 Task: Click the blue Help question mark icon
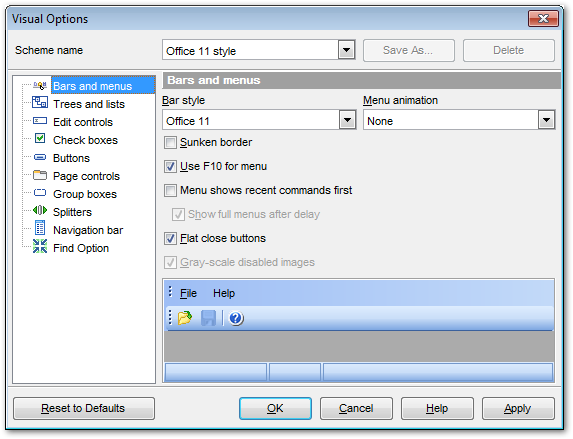pos(236,318)
